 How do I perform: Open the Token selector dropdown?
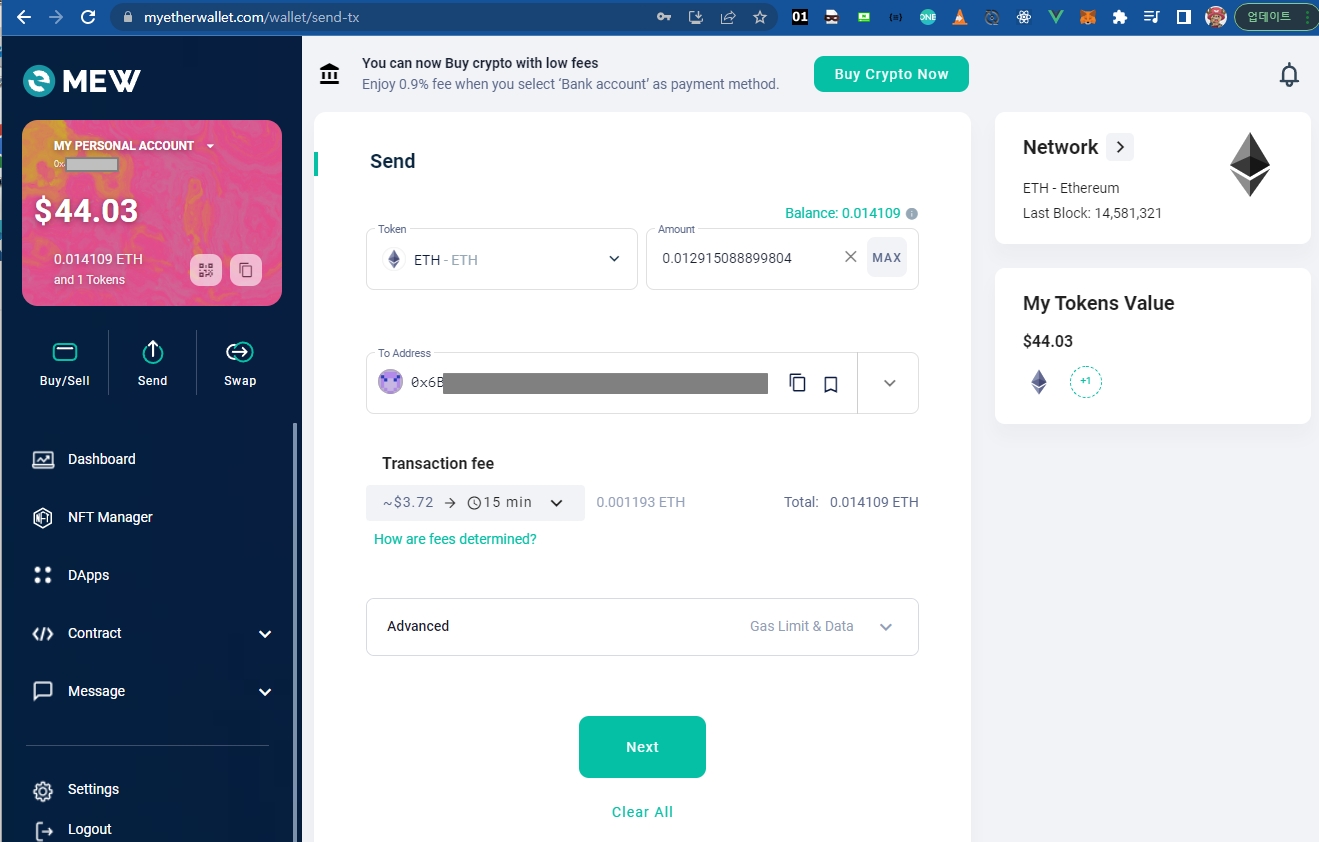[502, 259]
